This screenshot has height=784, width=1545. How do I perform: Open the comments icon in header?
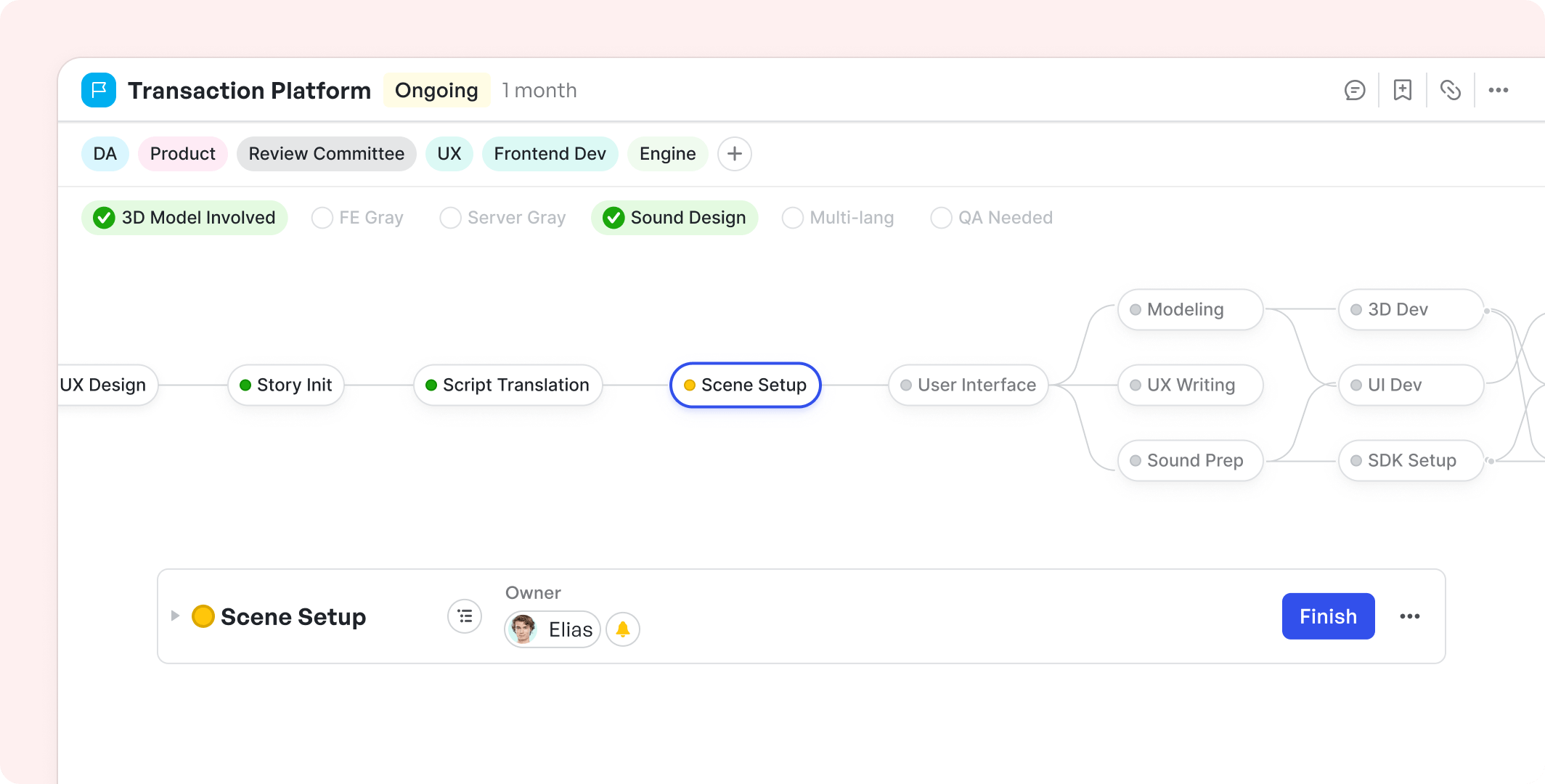point(1355,90)
